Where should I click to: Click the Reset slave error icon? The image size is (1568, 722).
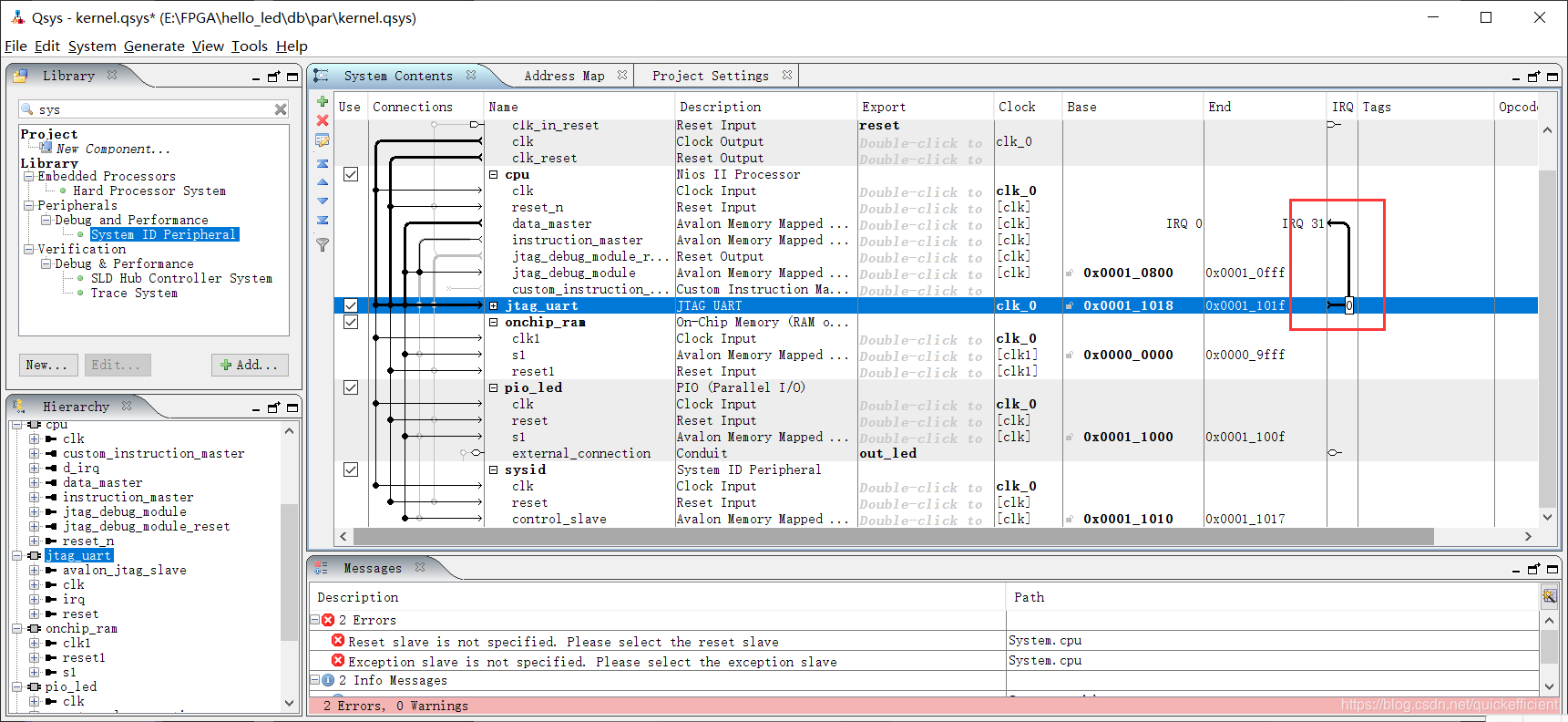tap(338, 641)
